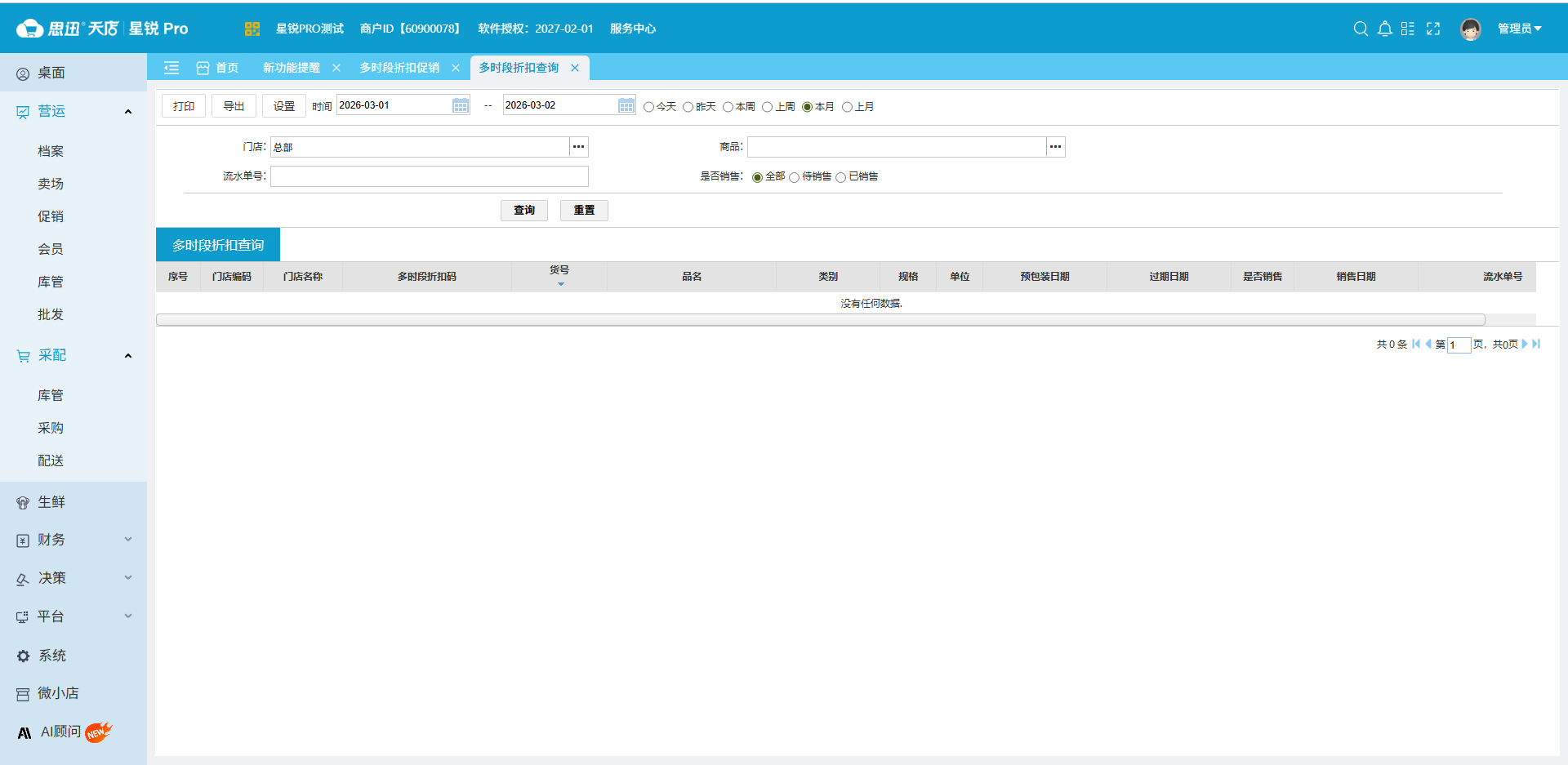Switch to the 多时段折扣促销 tab

[399, 68]
